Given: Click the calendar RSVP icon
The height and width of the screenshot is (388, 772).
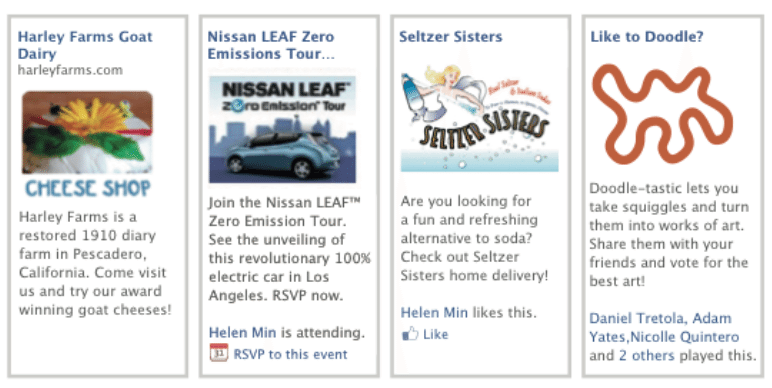Looking at the screenshot, I should [x=219, y=353].
